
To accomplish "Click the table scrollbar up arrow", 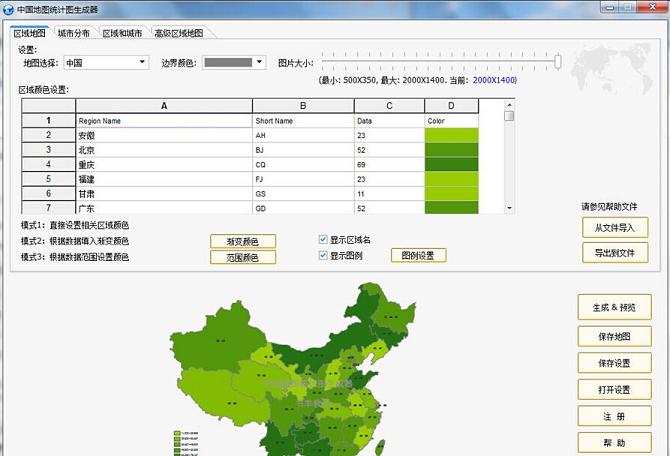I will (x=509, y=105).
